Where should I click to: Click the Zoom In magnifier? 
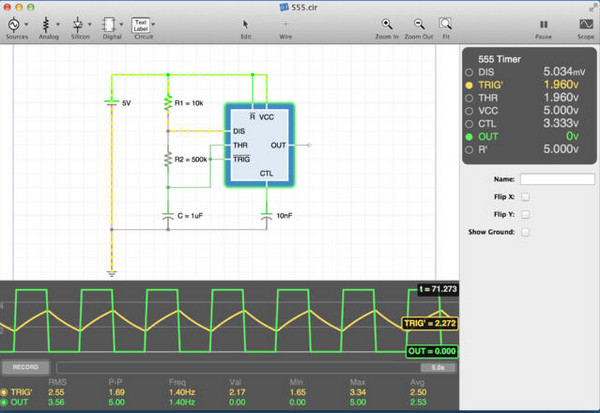[388, 24]
